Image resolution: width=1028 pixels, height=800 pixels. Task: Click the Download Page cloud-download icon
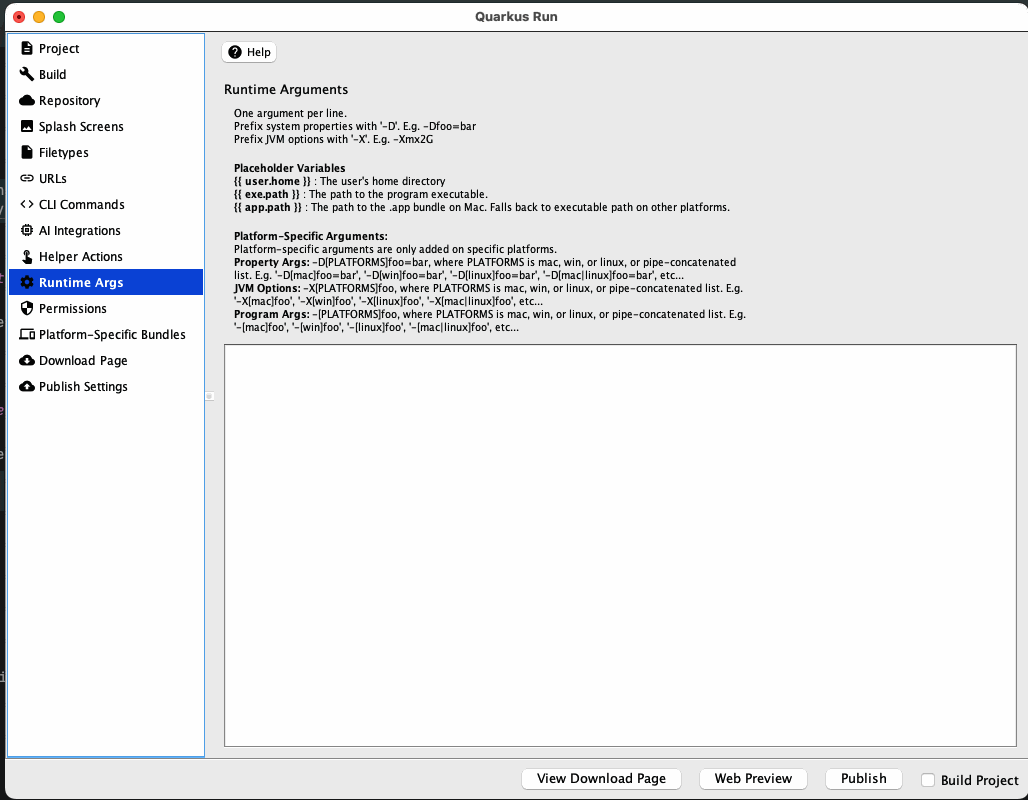pos(27,361)
